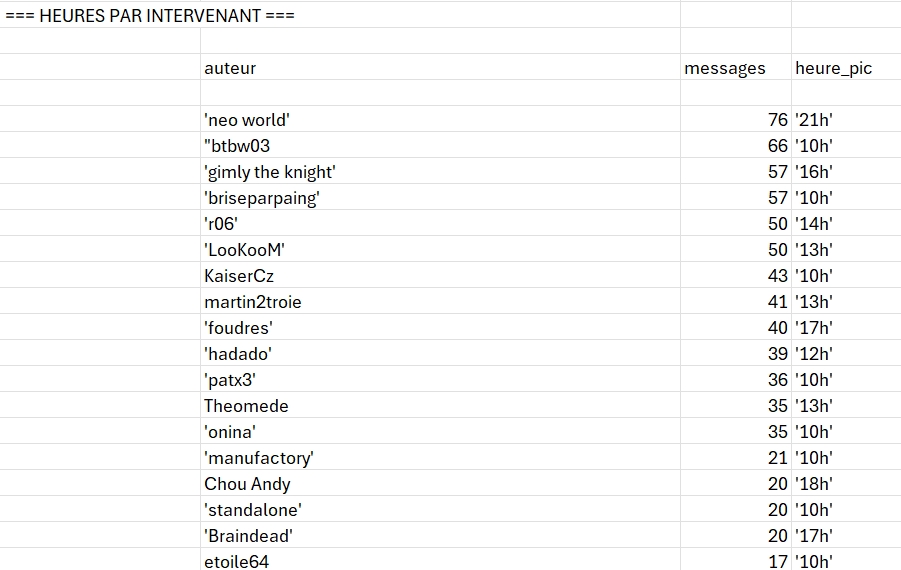
Task: Select the message count cell showing 76
Action: coord(777,120)
